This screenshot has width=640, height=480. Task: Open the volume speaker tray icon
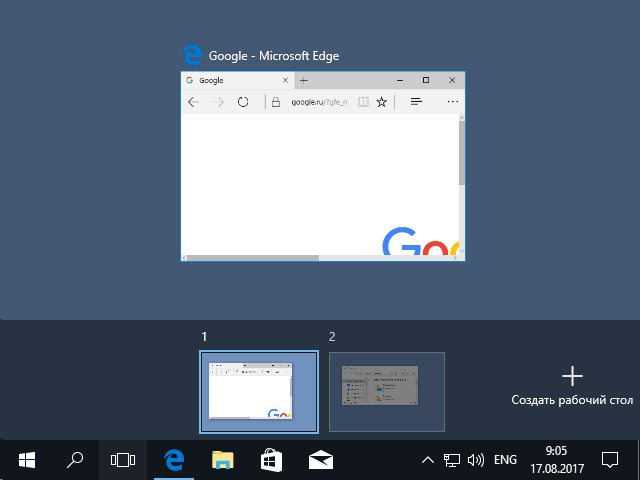pyautogui.click(x=476, y=460)
